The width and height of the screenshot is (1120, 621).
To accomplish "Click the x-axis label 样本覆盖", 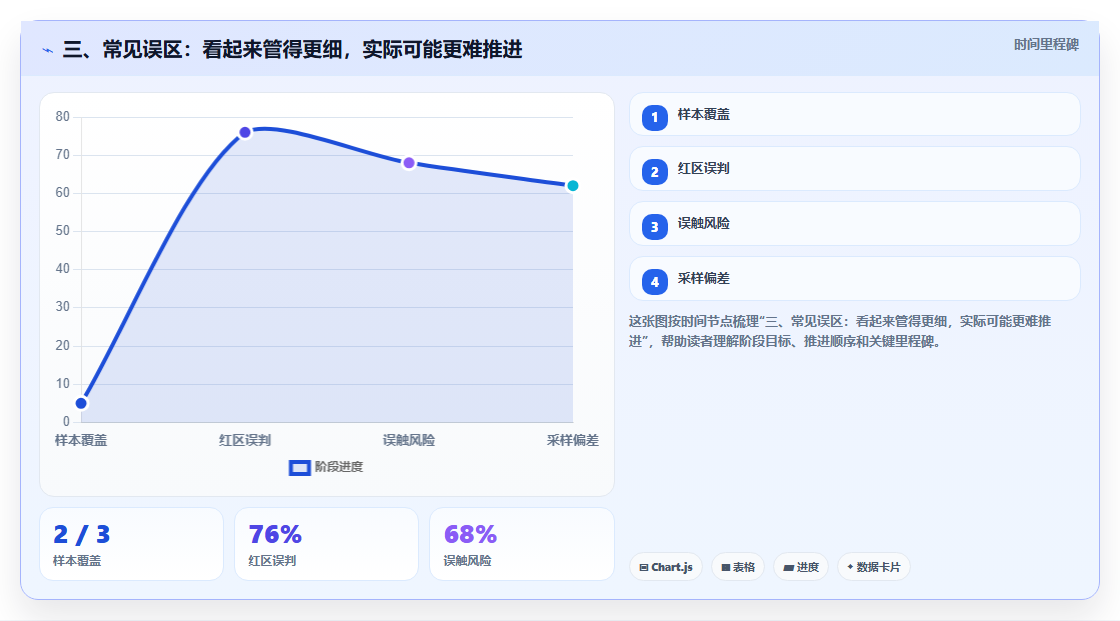I will coord(81,440).
